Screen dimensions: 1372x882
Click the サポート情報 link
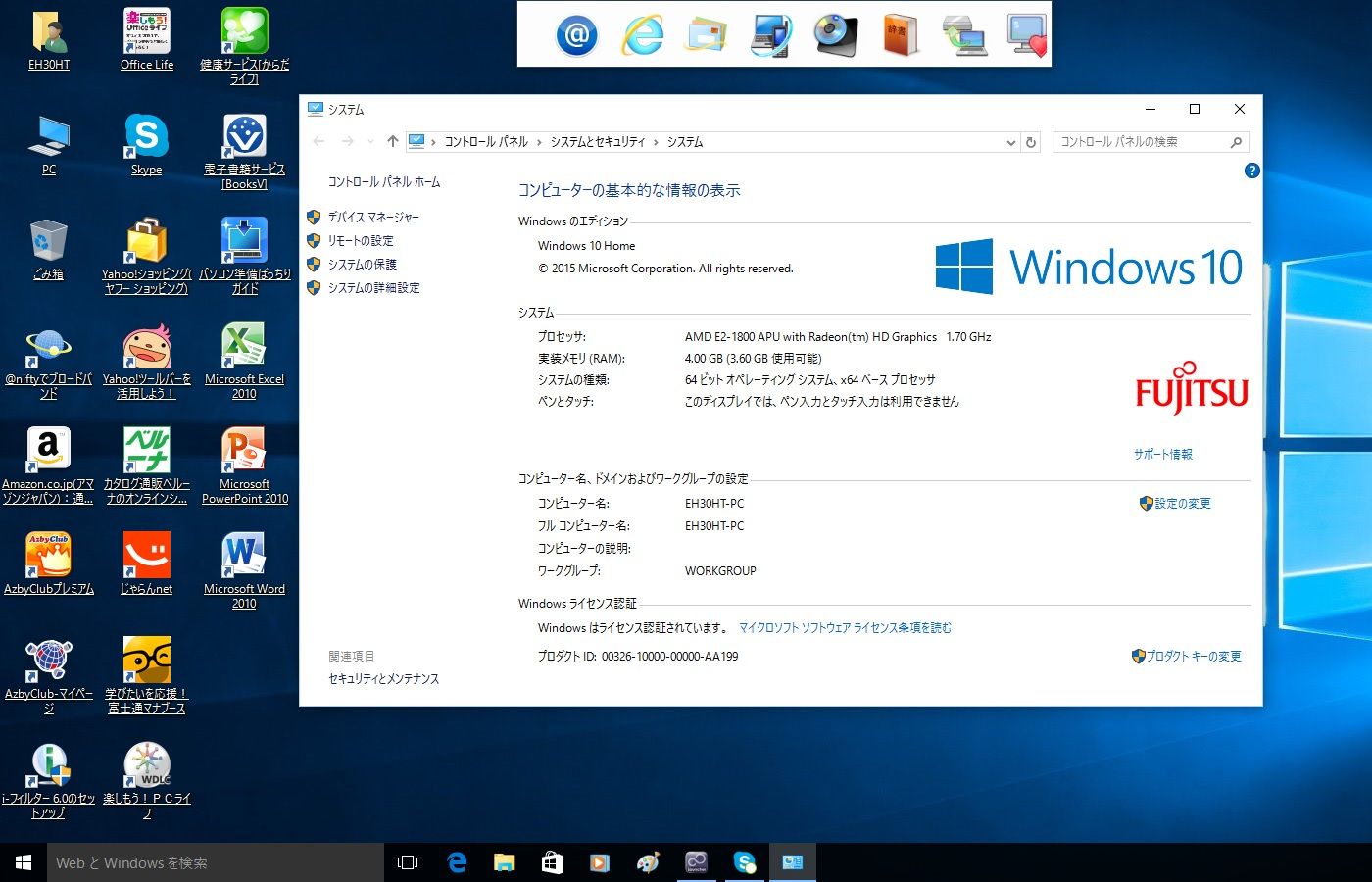coord(1163,455)
